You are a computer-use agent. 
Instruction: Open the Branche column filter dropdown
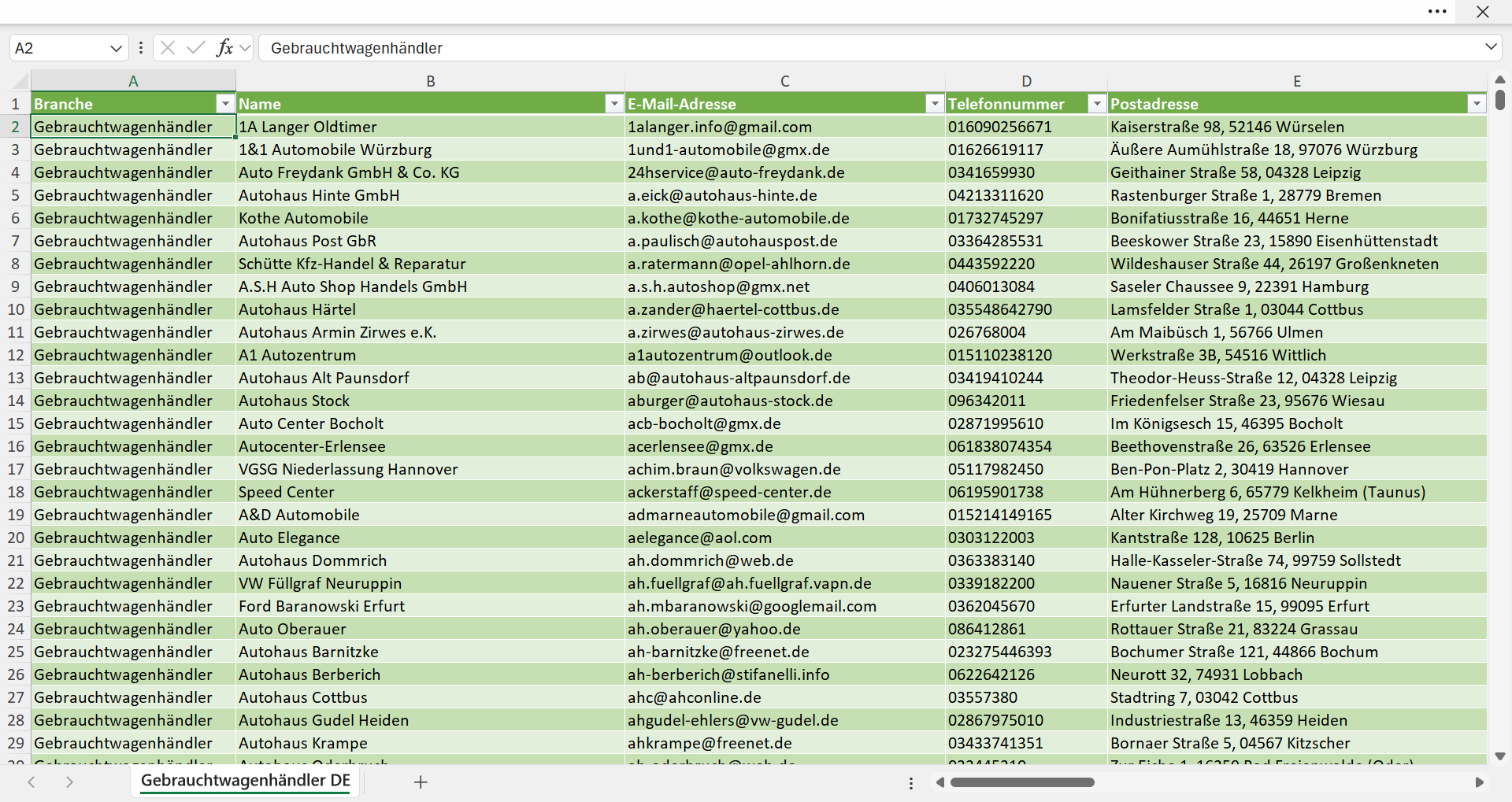point(225,104)
